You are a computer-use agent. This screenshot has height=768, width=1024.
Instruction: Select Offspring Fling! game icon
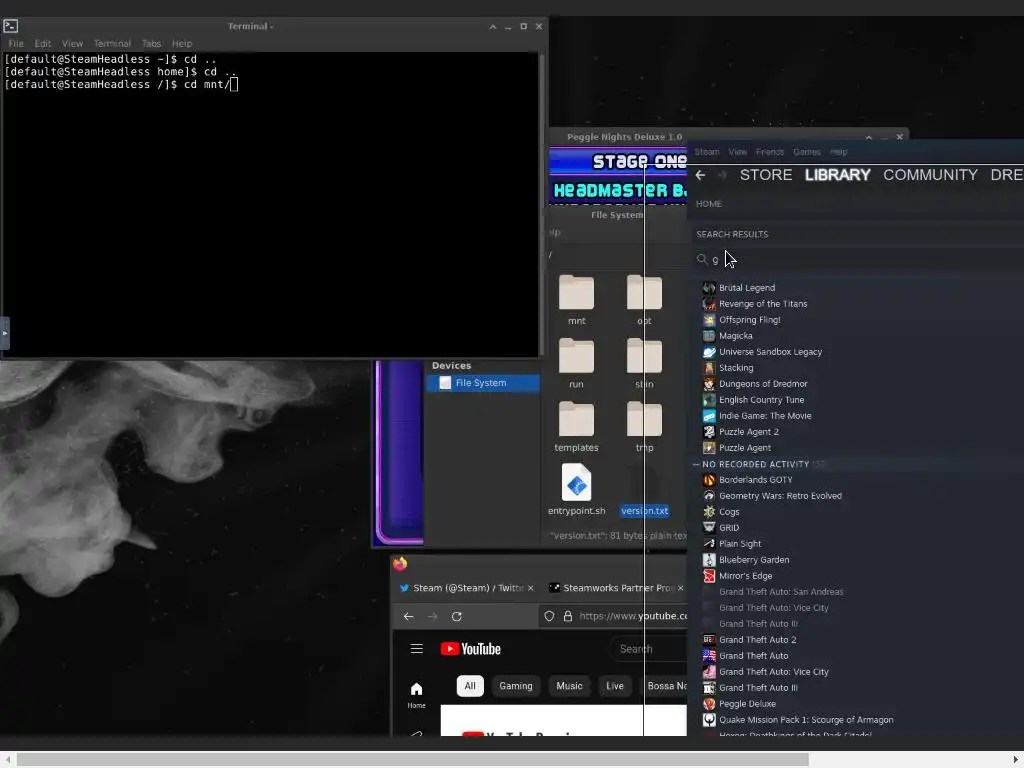[x=709, y=320]
